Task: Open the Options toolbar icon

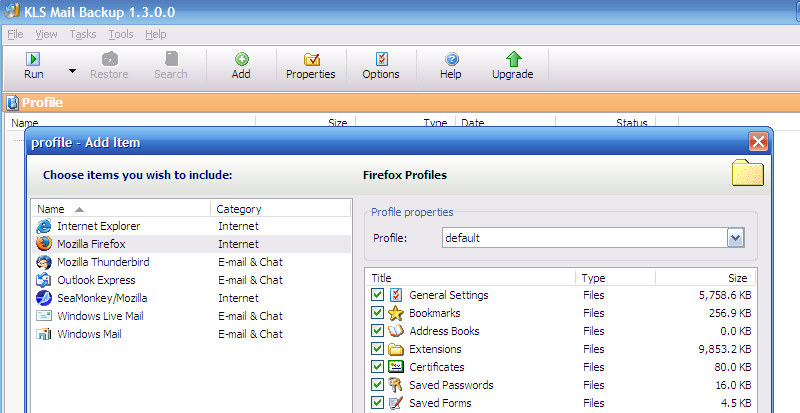Action: 382,59
